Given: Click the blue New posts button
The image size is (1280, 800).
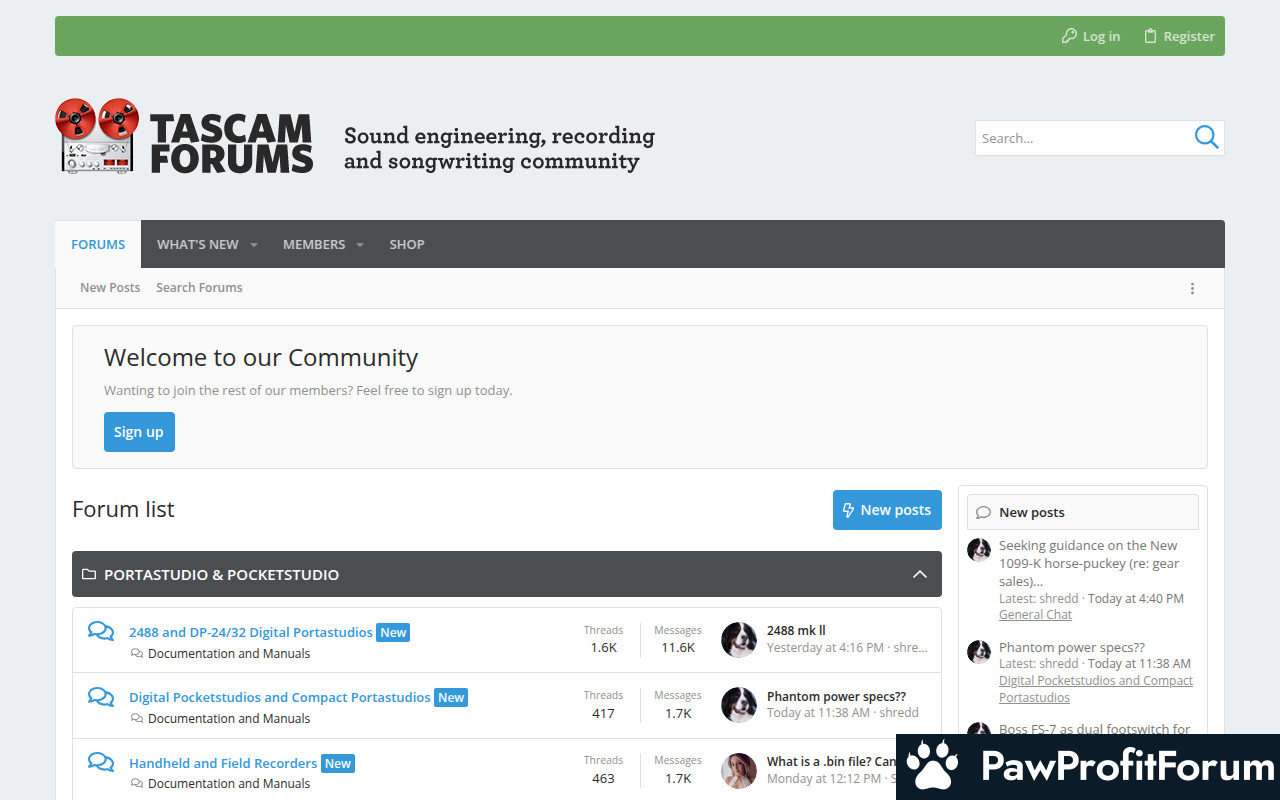Looking at the screenshot, I should coord(887,510).
